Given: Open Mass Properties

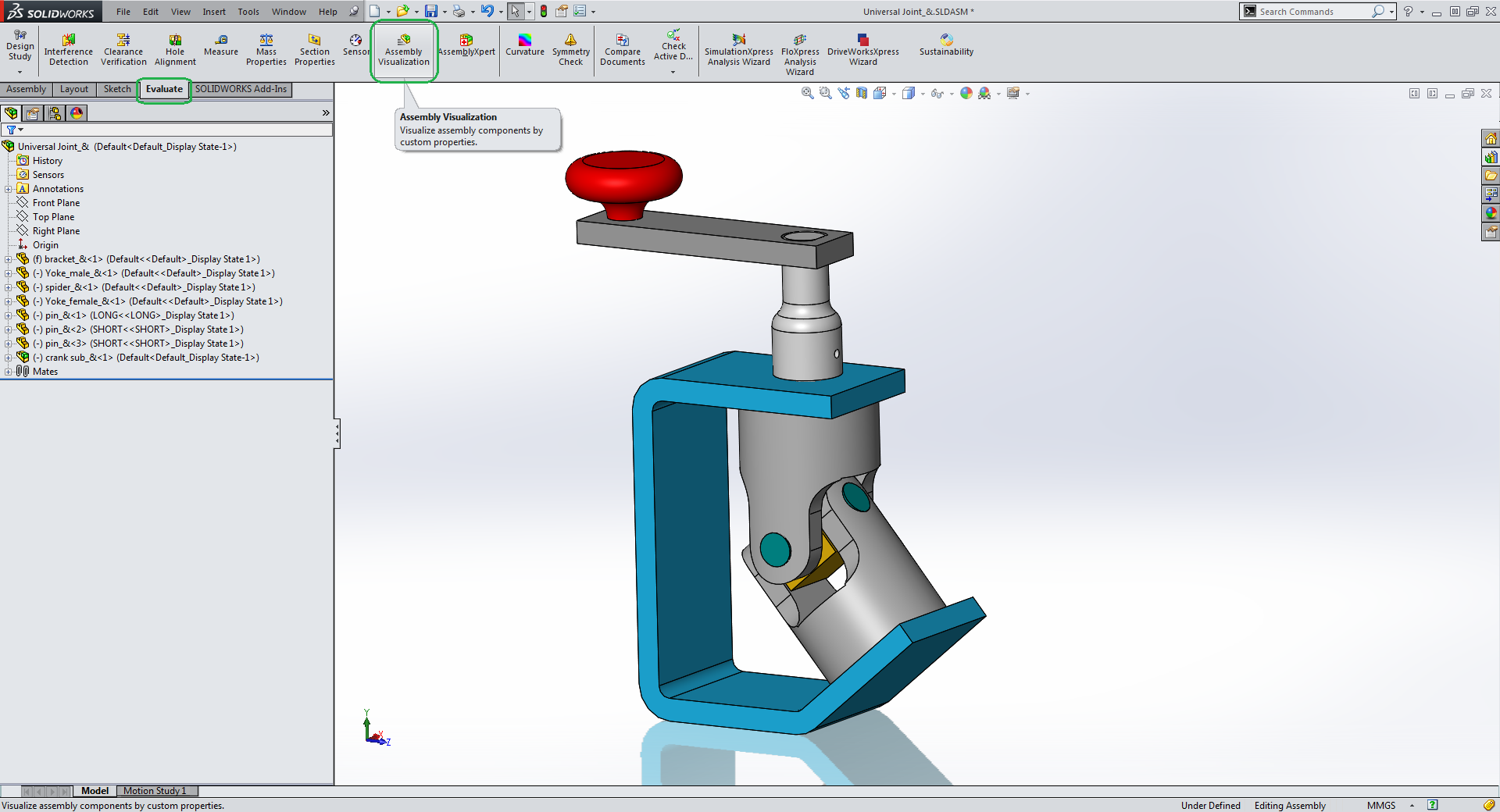Looking at the screenshot, I should [266, 48].
